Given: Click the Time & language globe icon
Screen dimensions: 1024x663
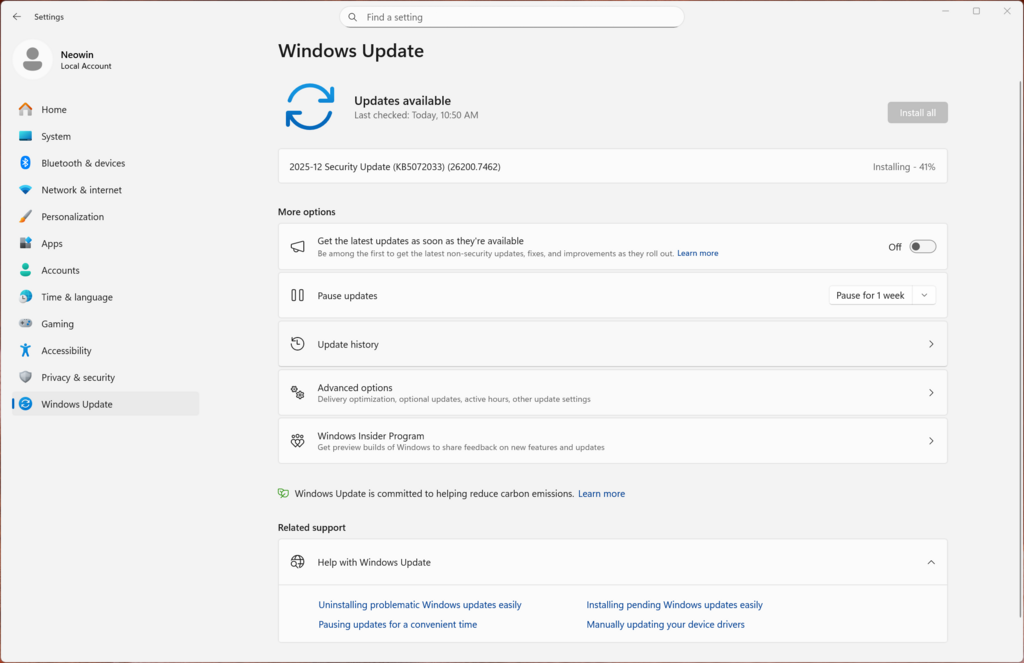Looking at the screenshot, I should (x=25, y=297).
